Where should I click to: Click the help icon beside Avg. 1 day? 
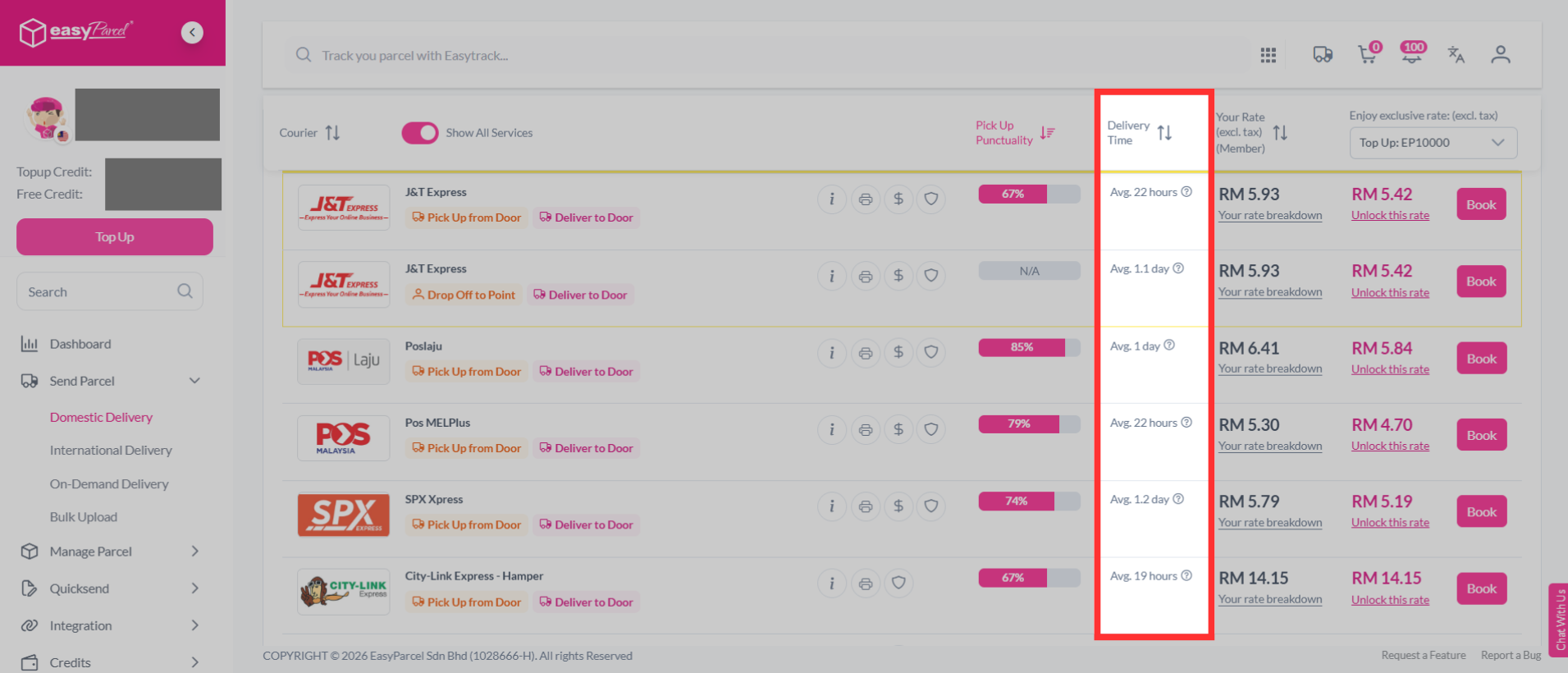click(x=1169, y=346)
